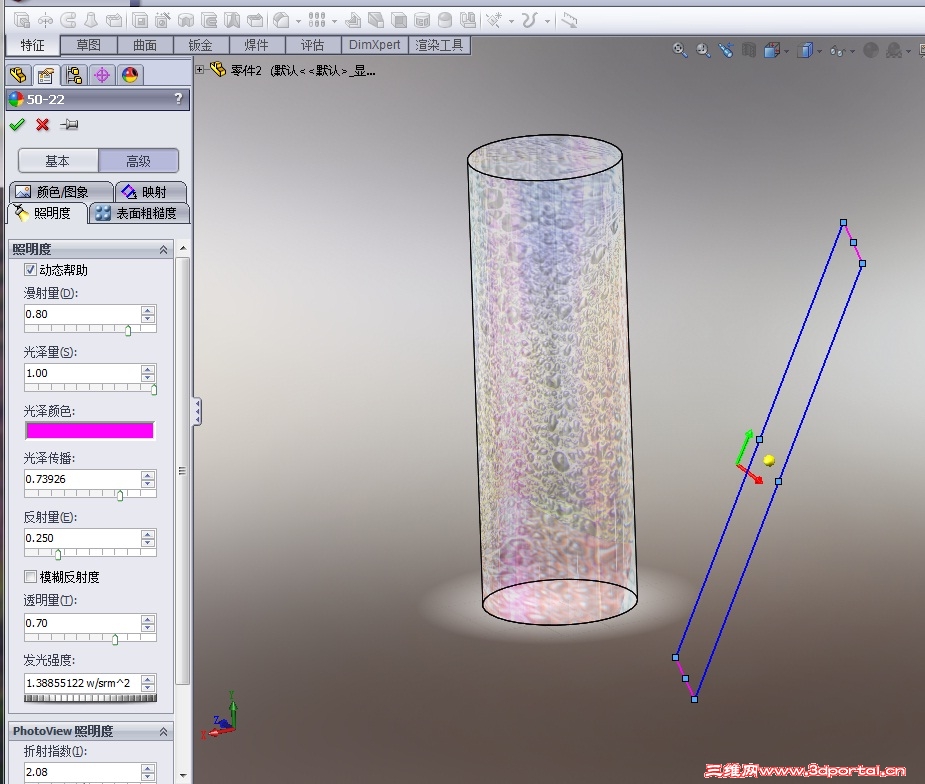Image resolution: width=925 pixels, height=784 pixels.
Task: Select the DimXpert command tab
Action: coord(375,45)
